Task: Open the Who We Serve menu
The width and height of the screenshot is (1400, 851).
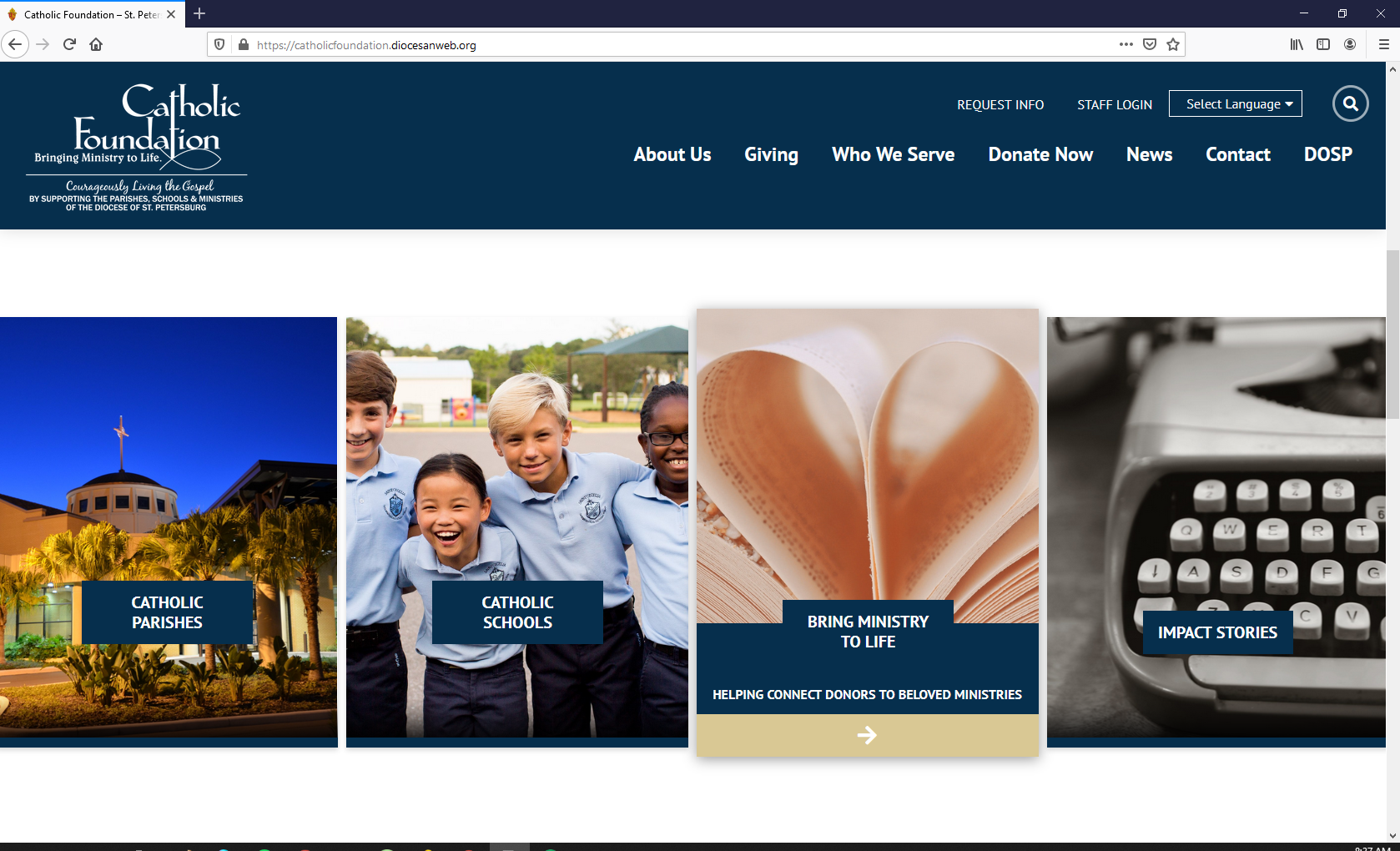Action: click(893, 154)
